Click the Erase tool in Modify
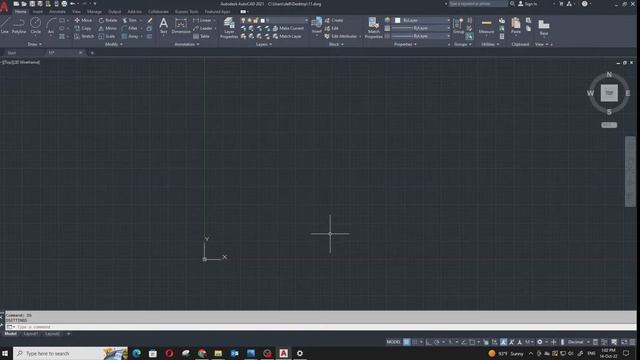This screenshot has width=640, height=360. tap(150, 20)
